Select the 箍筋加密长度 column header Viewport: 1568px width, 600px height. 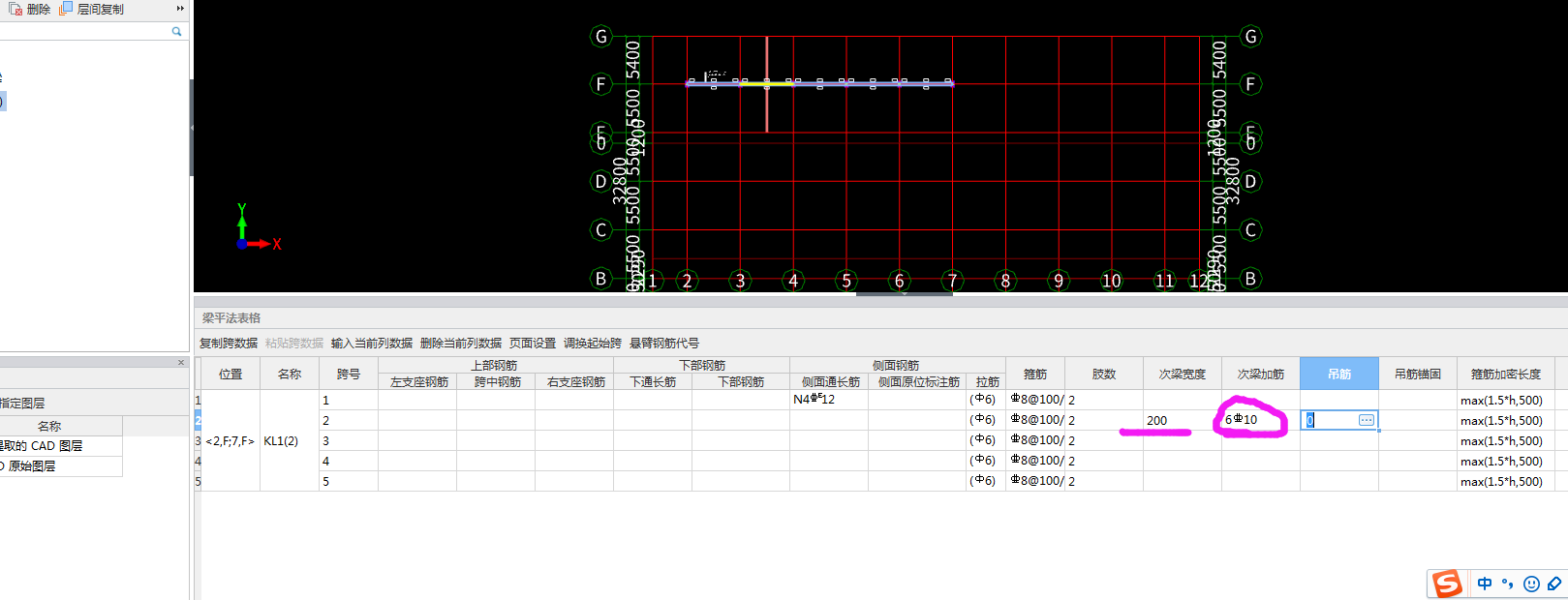tap(1506, 374)
